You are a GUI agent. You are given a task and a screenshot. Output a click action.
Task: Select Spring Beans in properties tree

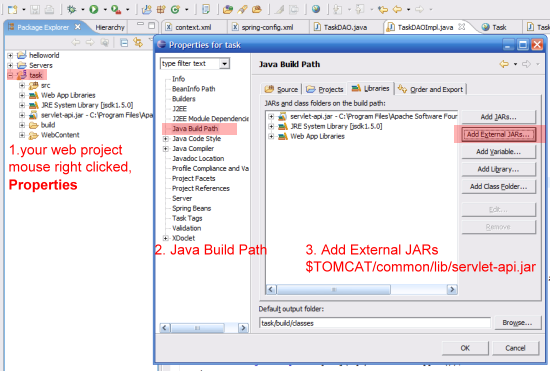pos(192,208)
